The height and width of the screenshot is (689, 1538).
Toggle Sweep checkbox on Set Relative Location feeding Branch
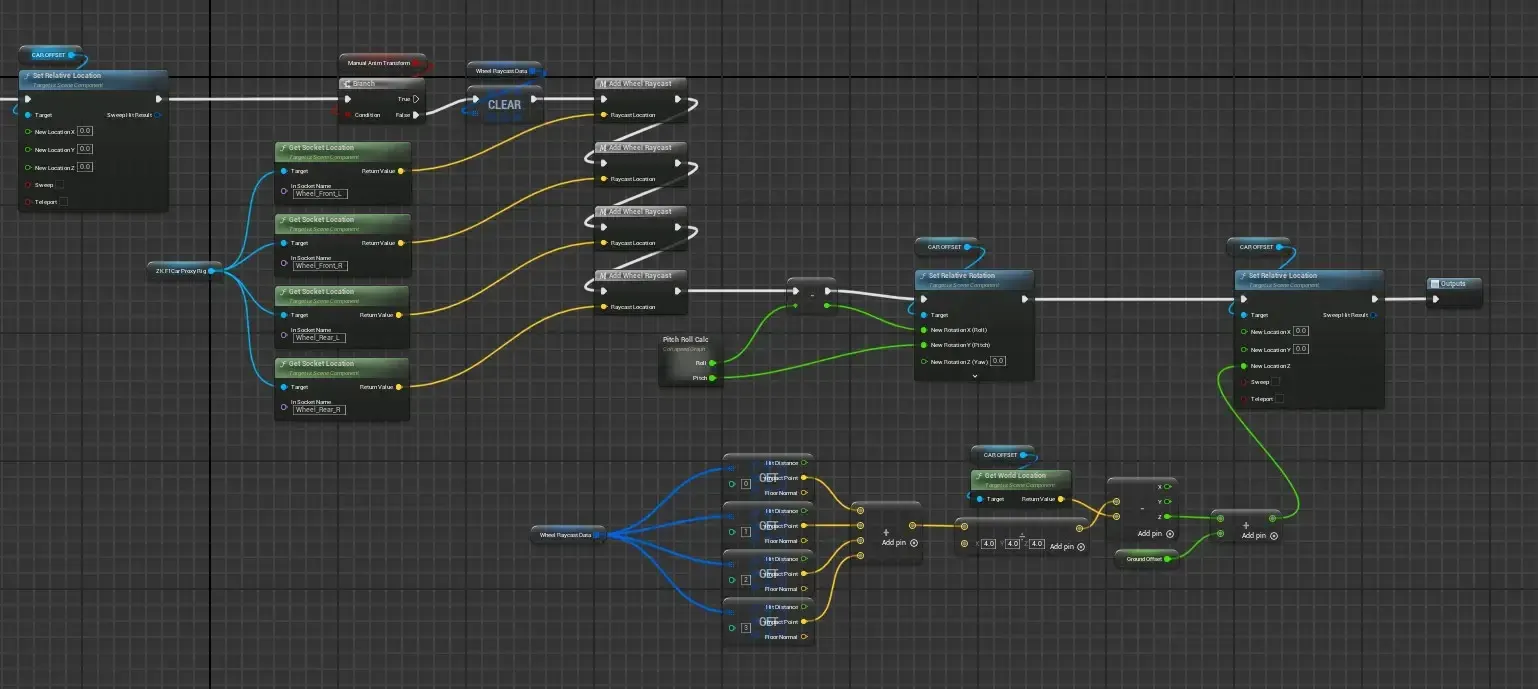[x=61, y=184]
